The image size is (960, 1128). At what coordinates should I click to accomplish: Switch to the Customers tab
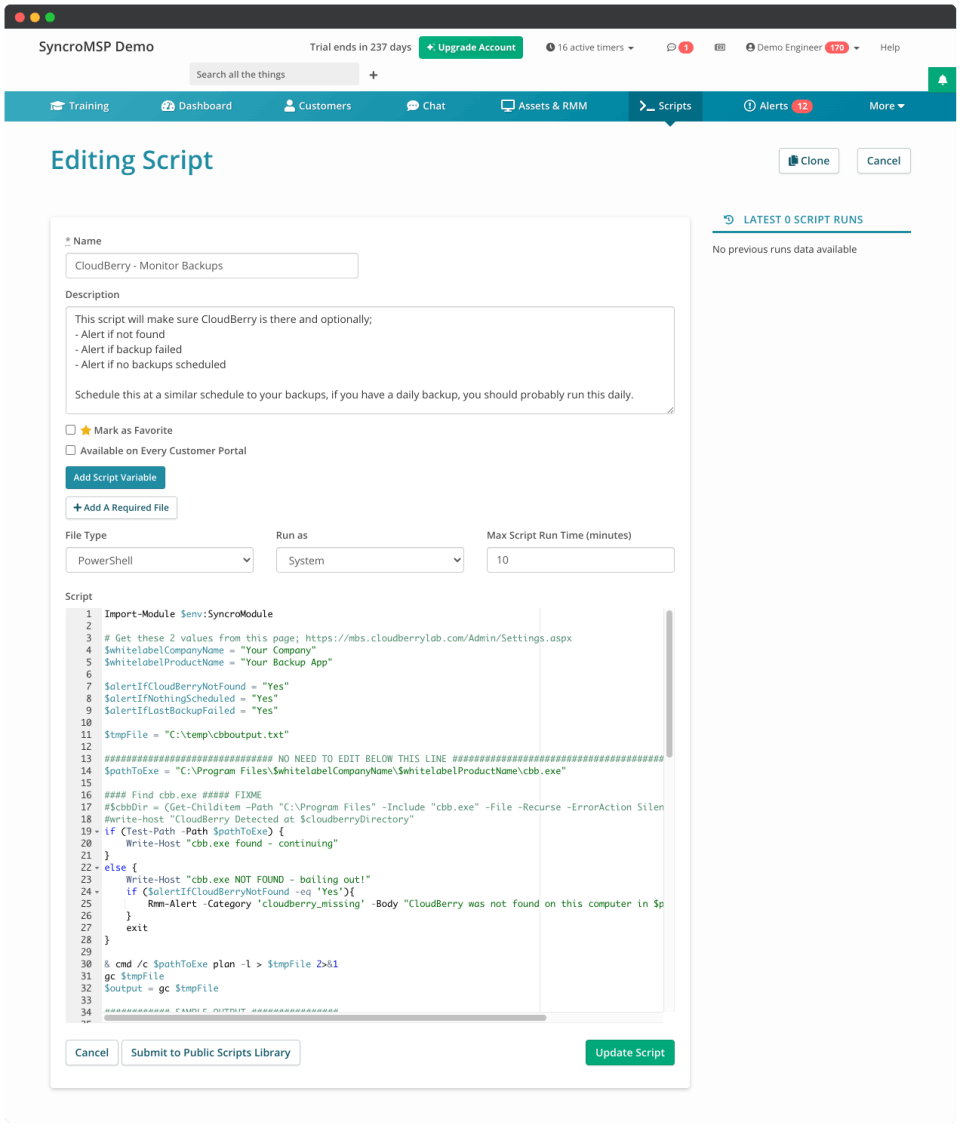(317, 106)
